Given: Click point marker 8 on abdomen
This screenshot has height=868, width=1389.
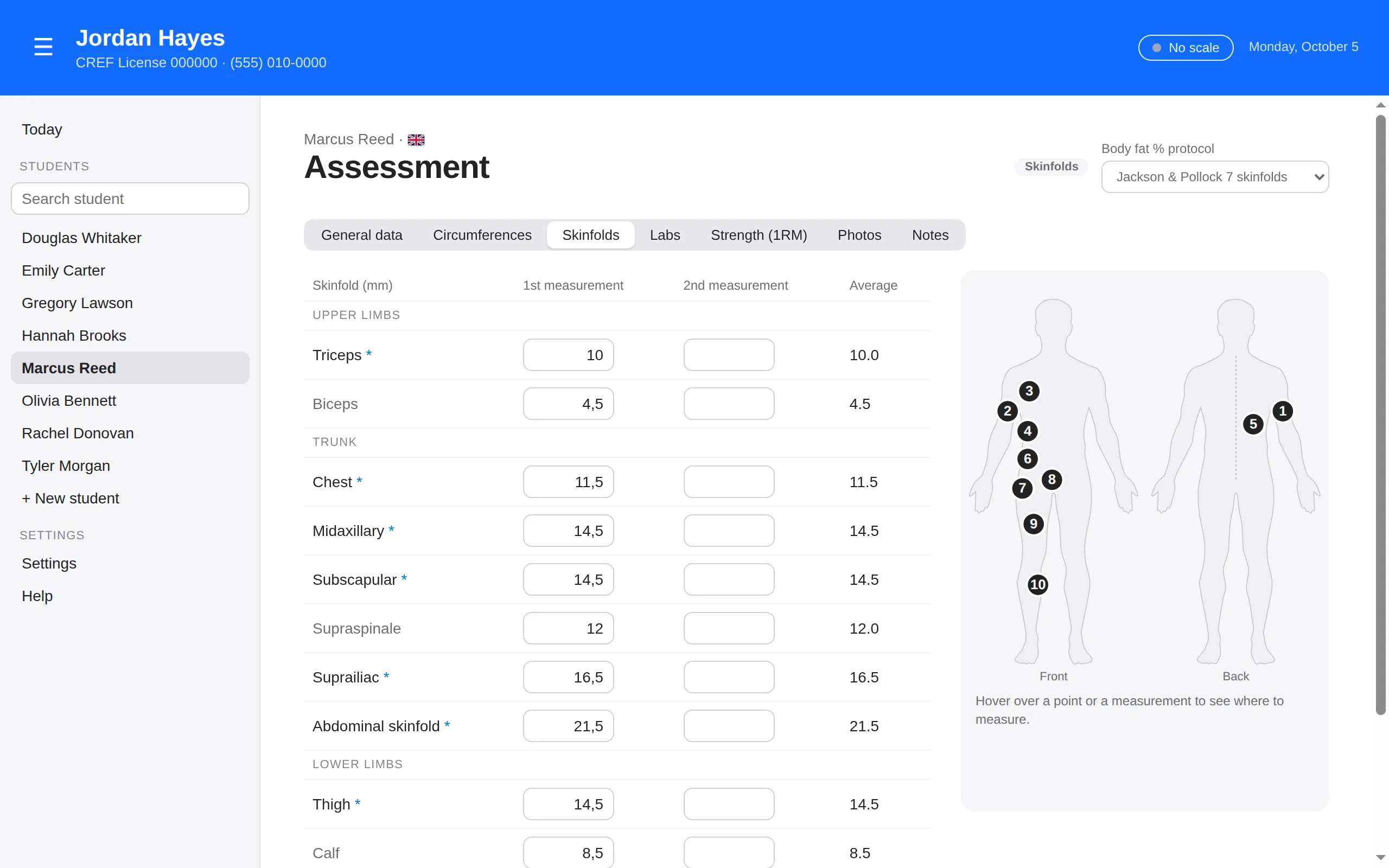Looking at the screenshot, I should click(1052, 480).
